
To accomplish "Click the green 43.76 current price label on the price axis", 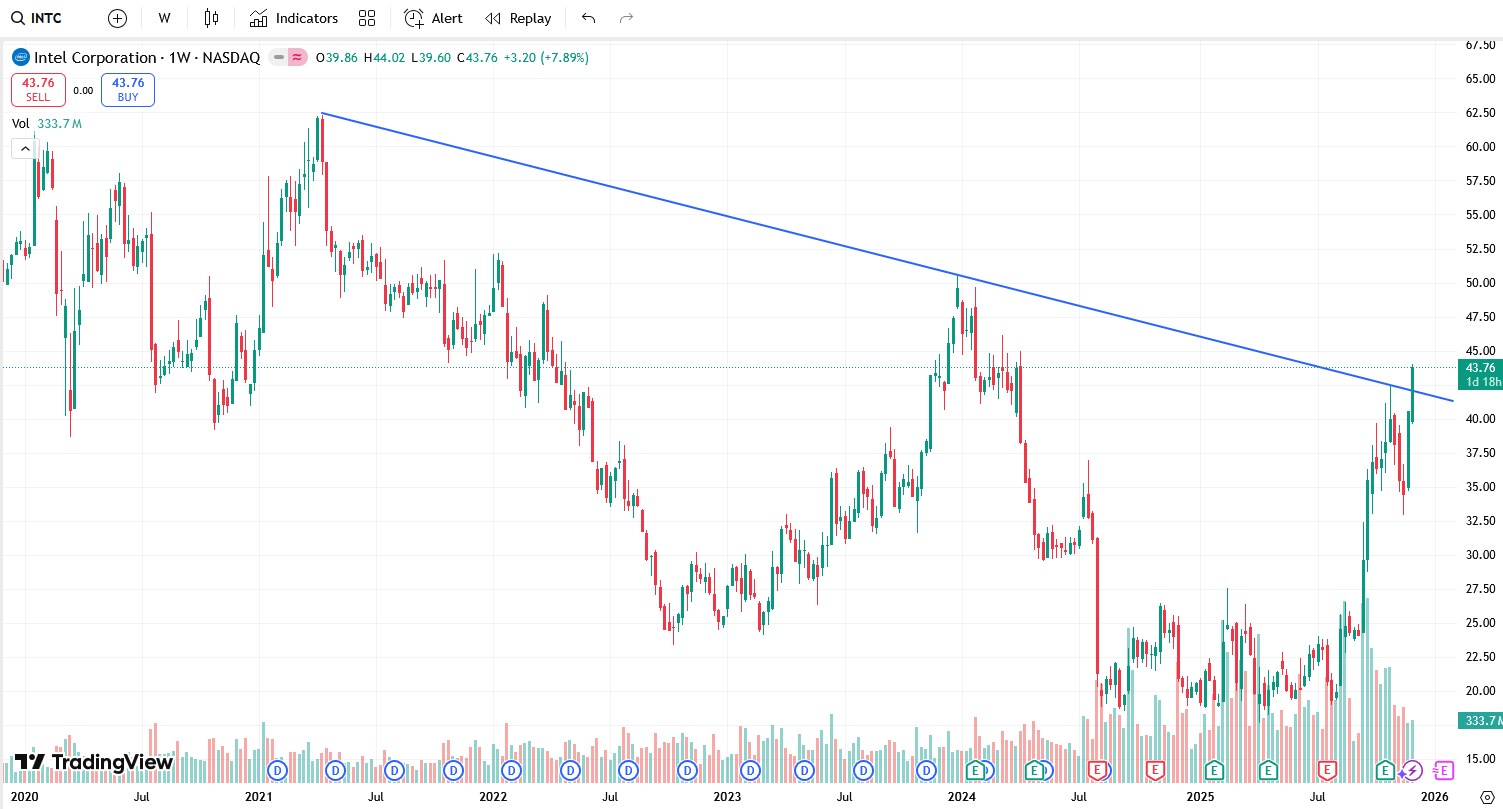I will click(1479, 368).
